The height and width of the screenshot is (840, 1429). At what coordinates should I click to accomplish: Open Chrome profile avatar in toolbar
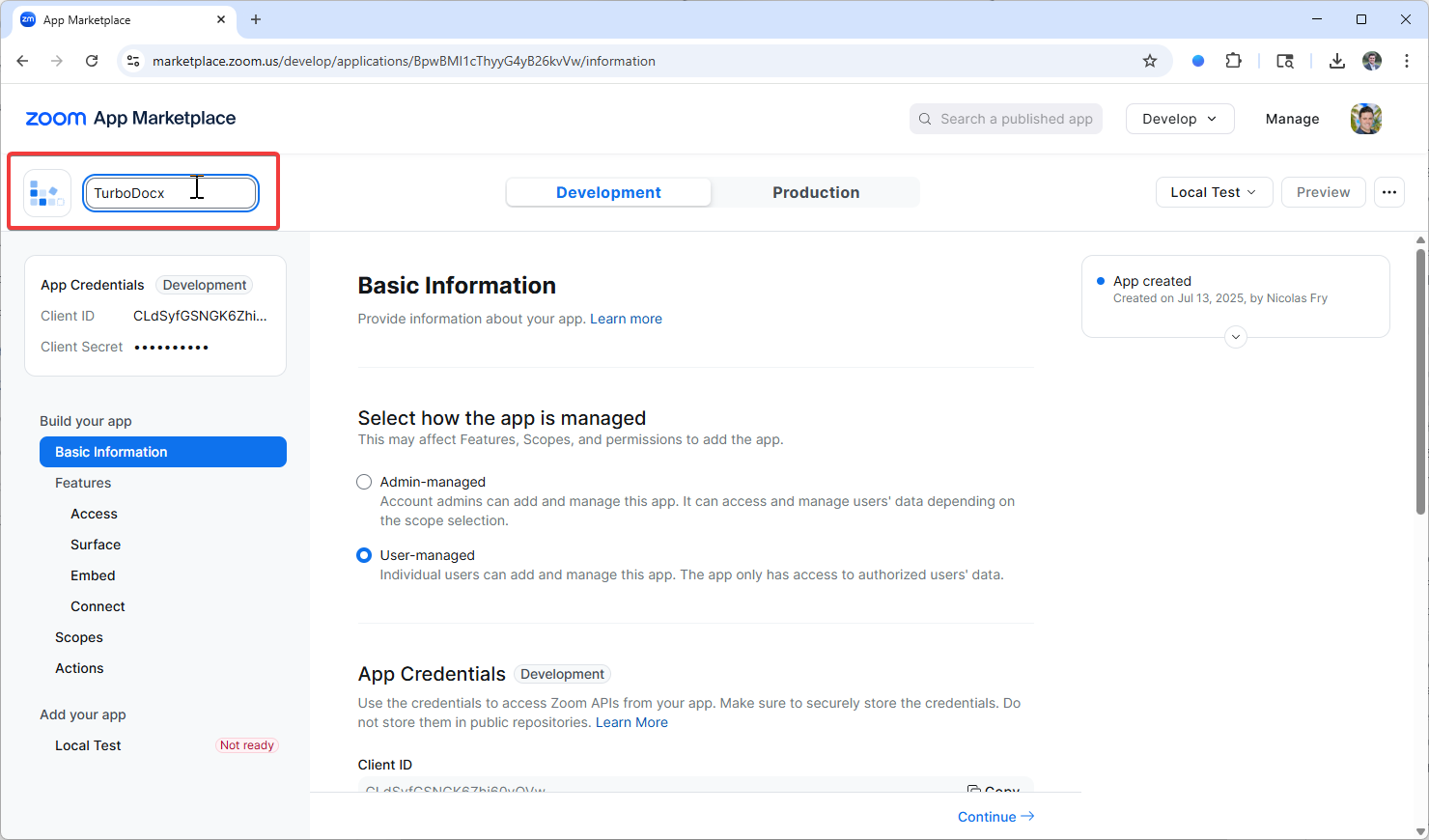[1372, 61]
